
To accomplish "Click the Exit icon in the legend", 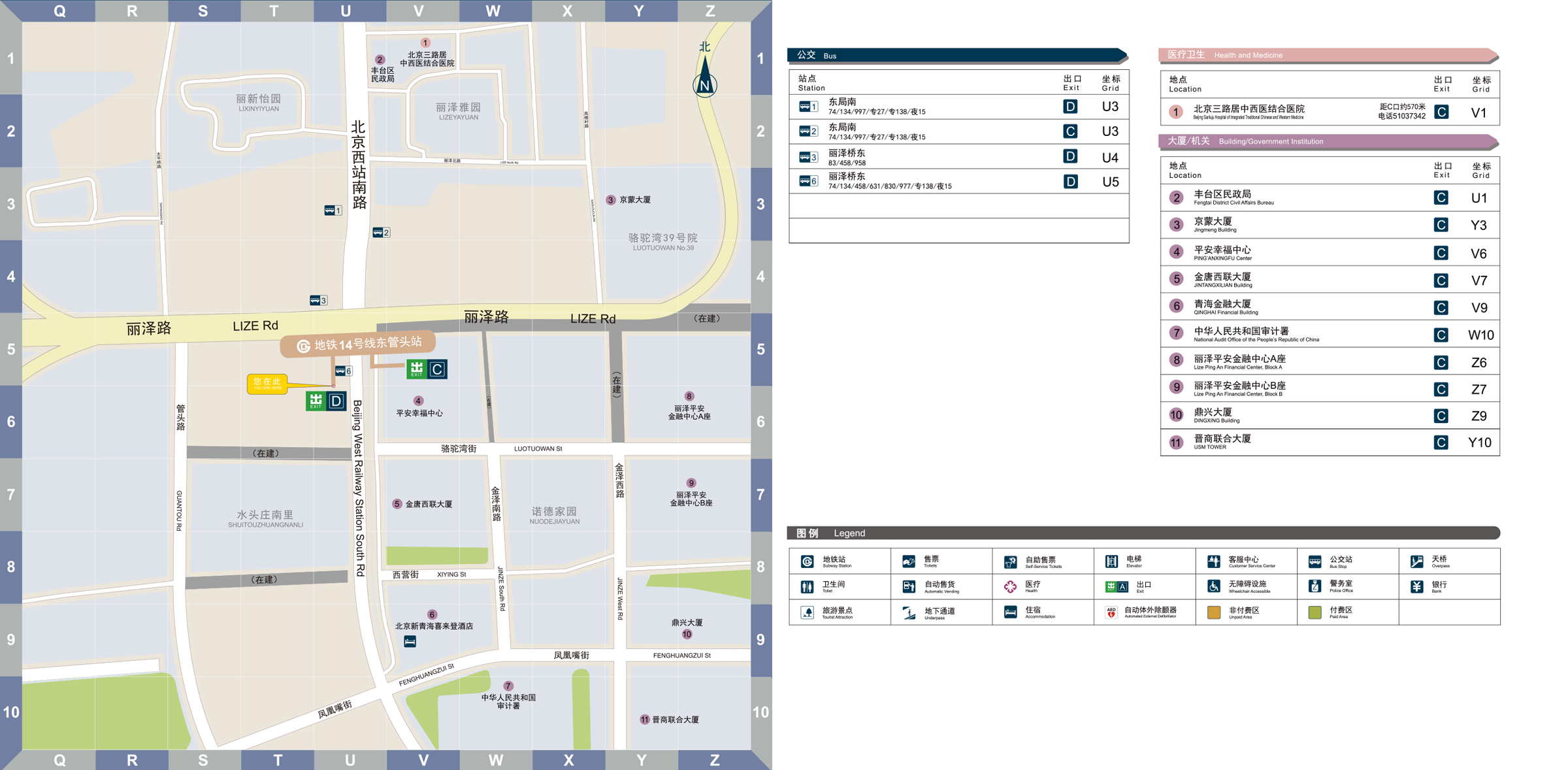I will tap(1117, 587).
